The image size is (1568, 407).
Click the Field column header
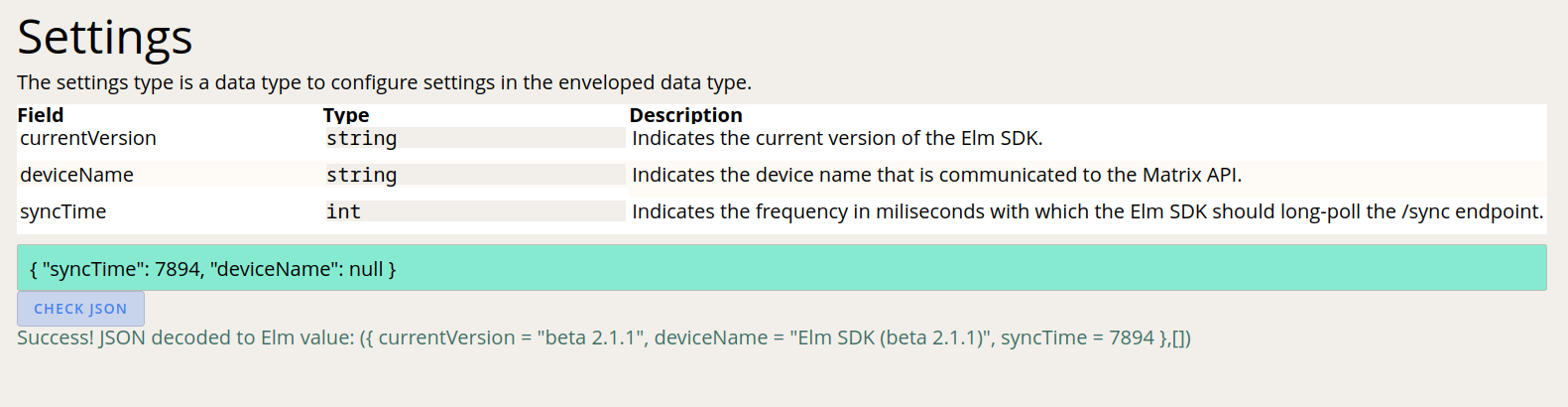click(41, 115)
